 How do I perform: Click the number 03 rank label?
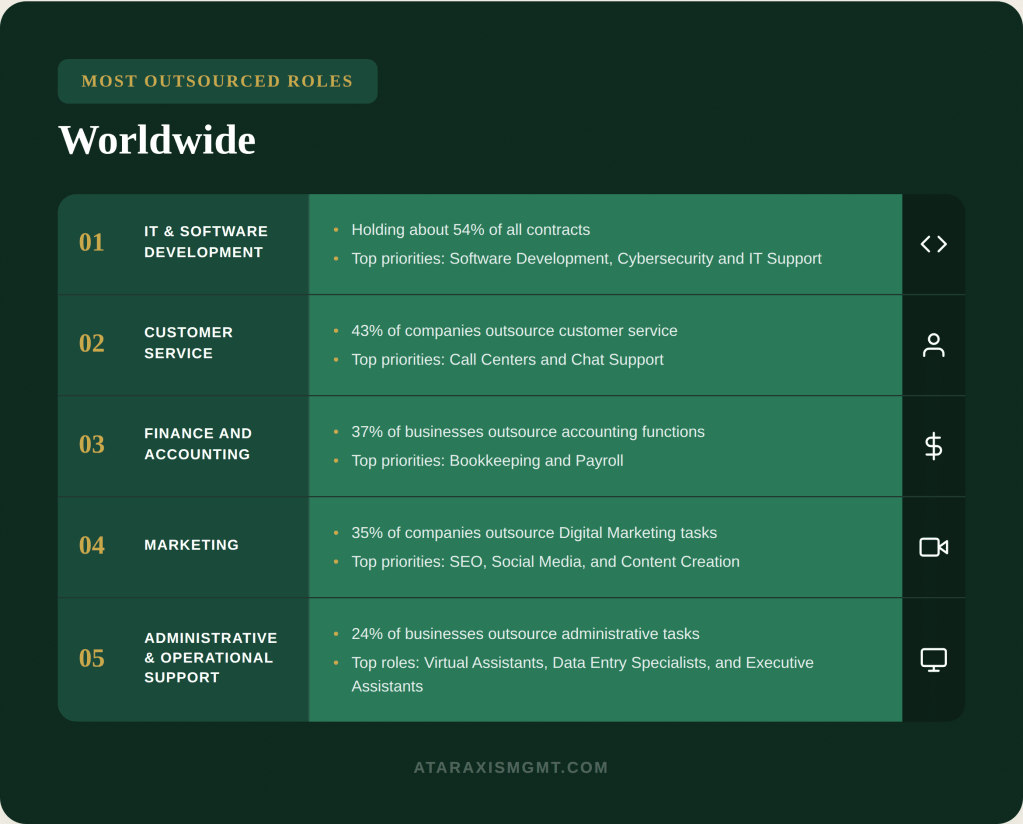tap(92, 445)
